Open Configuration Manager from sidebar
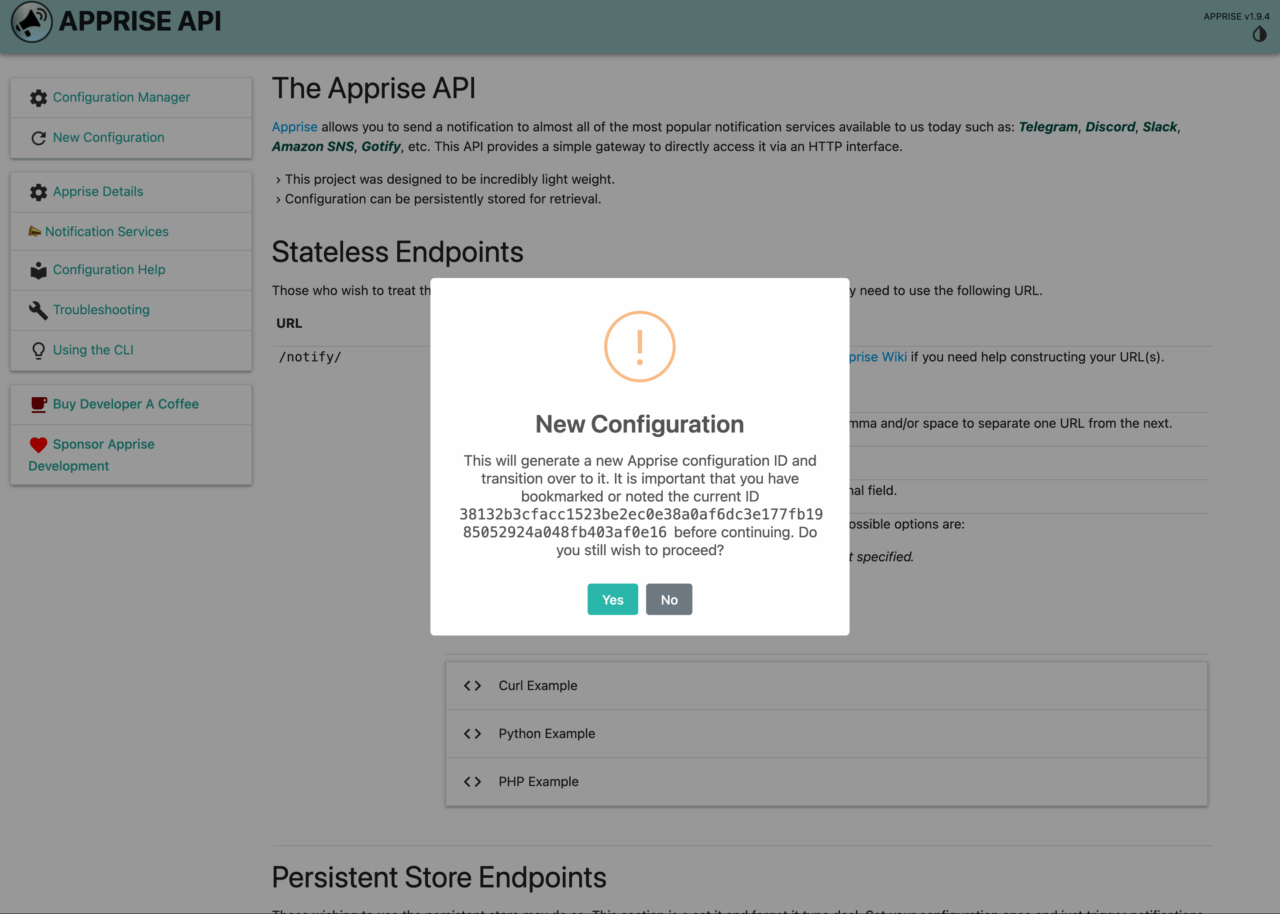 click(x=131, y=98)
